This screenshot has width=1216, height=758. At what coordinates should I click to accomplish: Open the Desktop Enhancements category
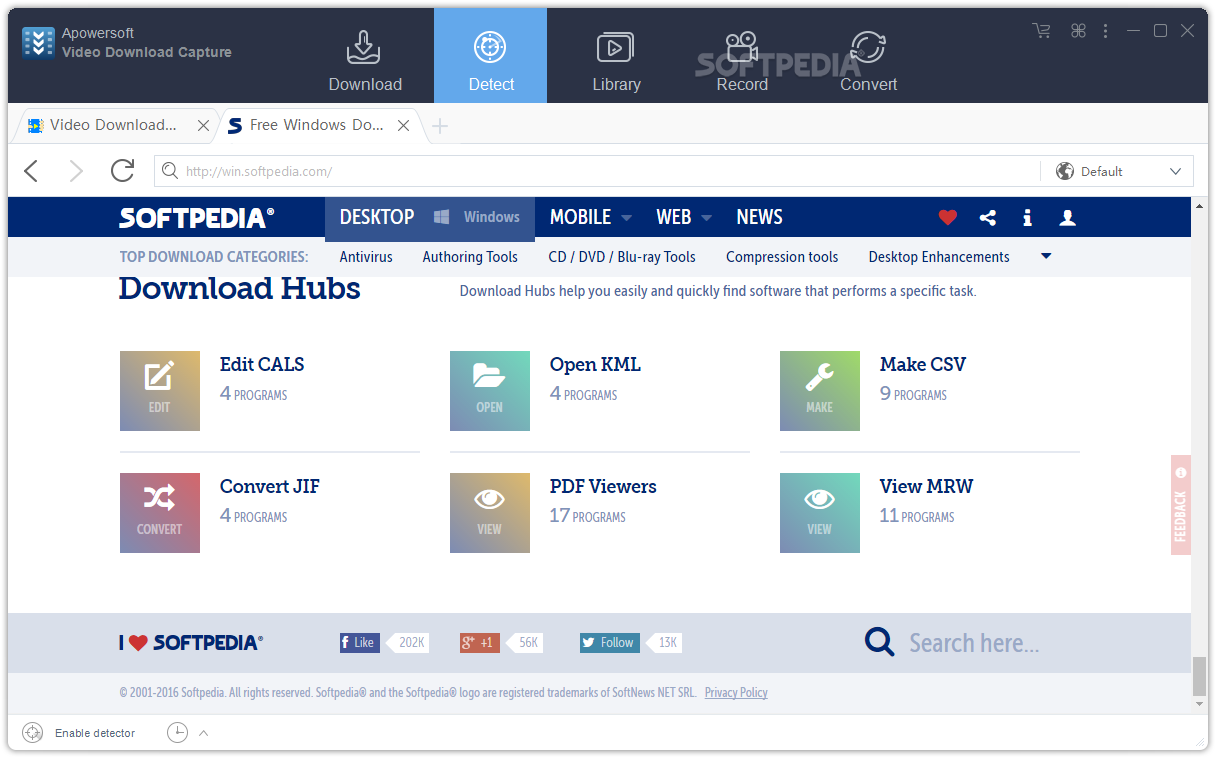pyautogui.click(x=939, y=257)
